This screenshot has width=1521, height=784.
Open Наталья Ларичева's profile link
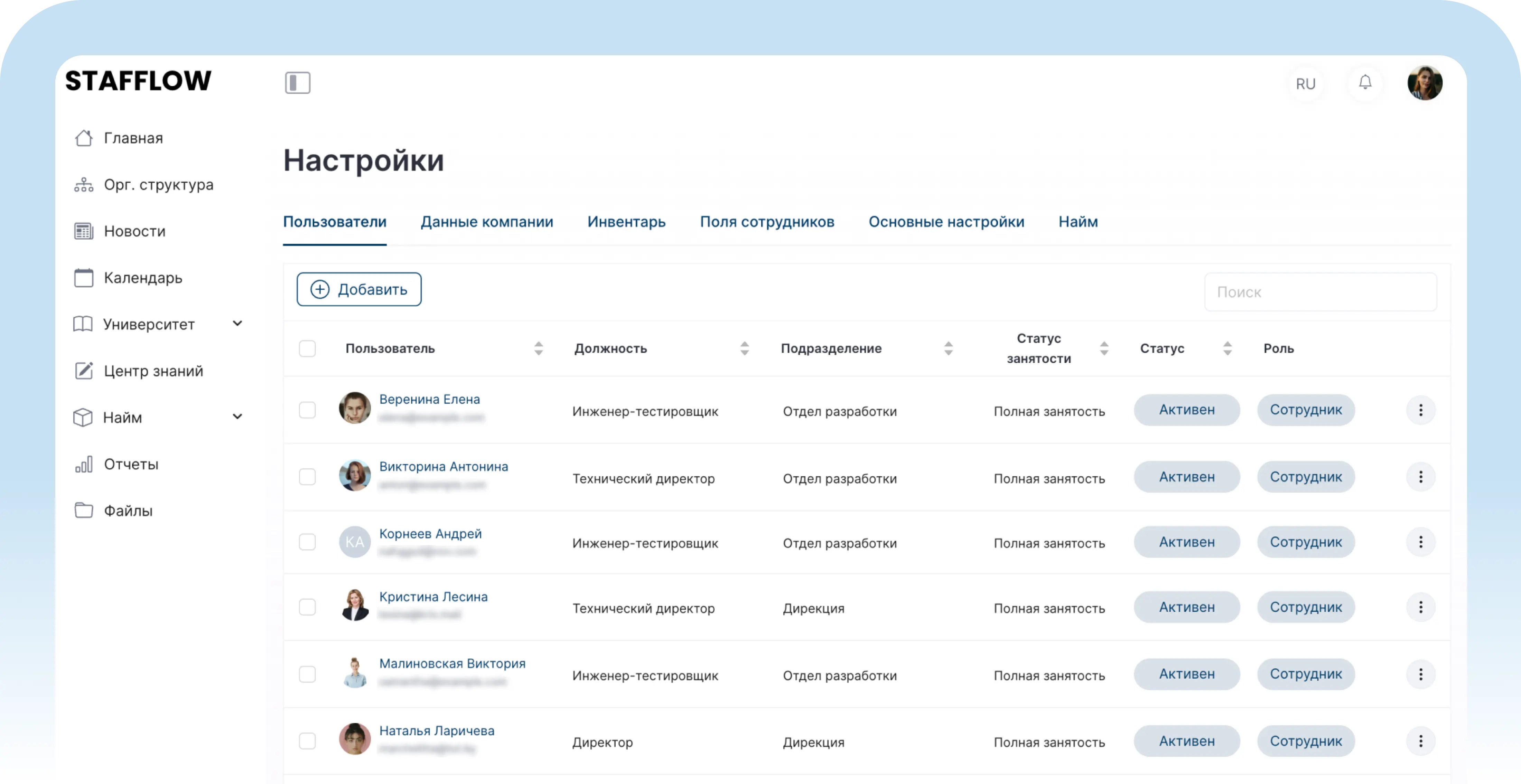coord(437,731)
